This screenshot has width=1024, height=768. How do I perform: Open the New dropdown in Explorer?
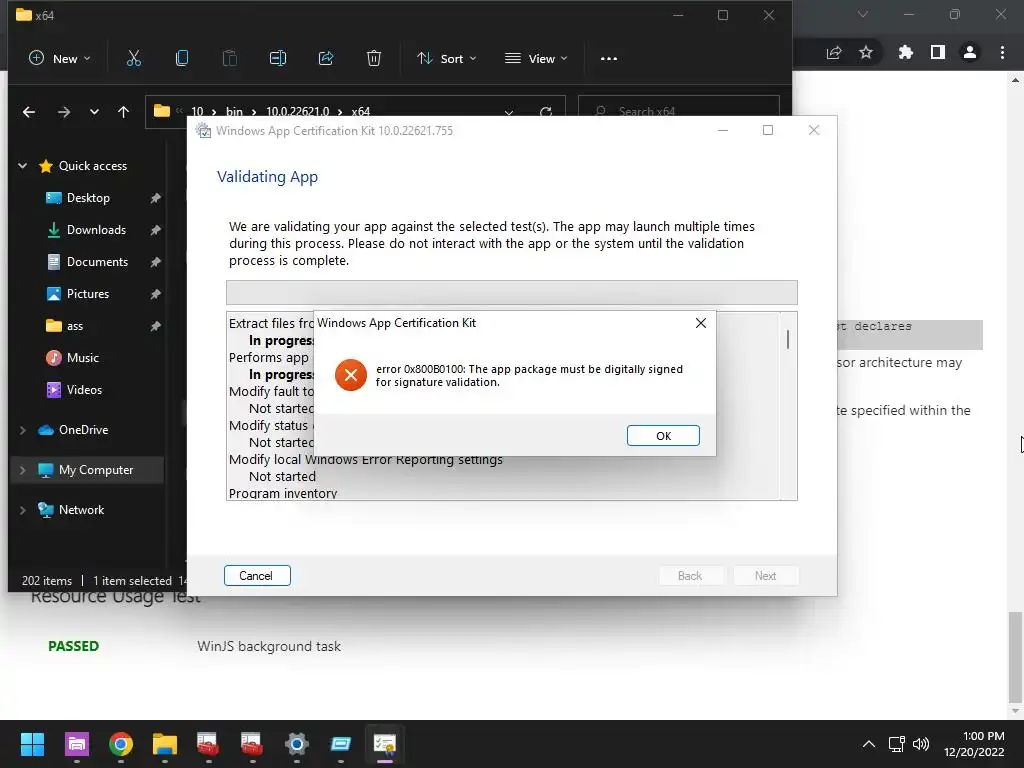(x=59, y=58)
